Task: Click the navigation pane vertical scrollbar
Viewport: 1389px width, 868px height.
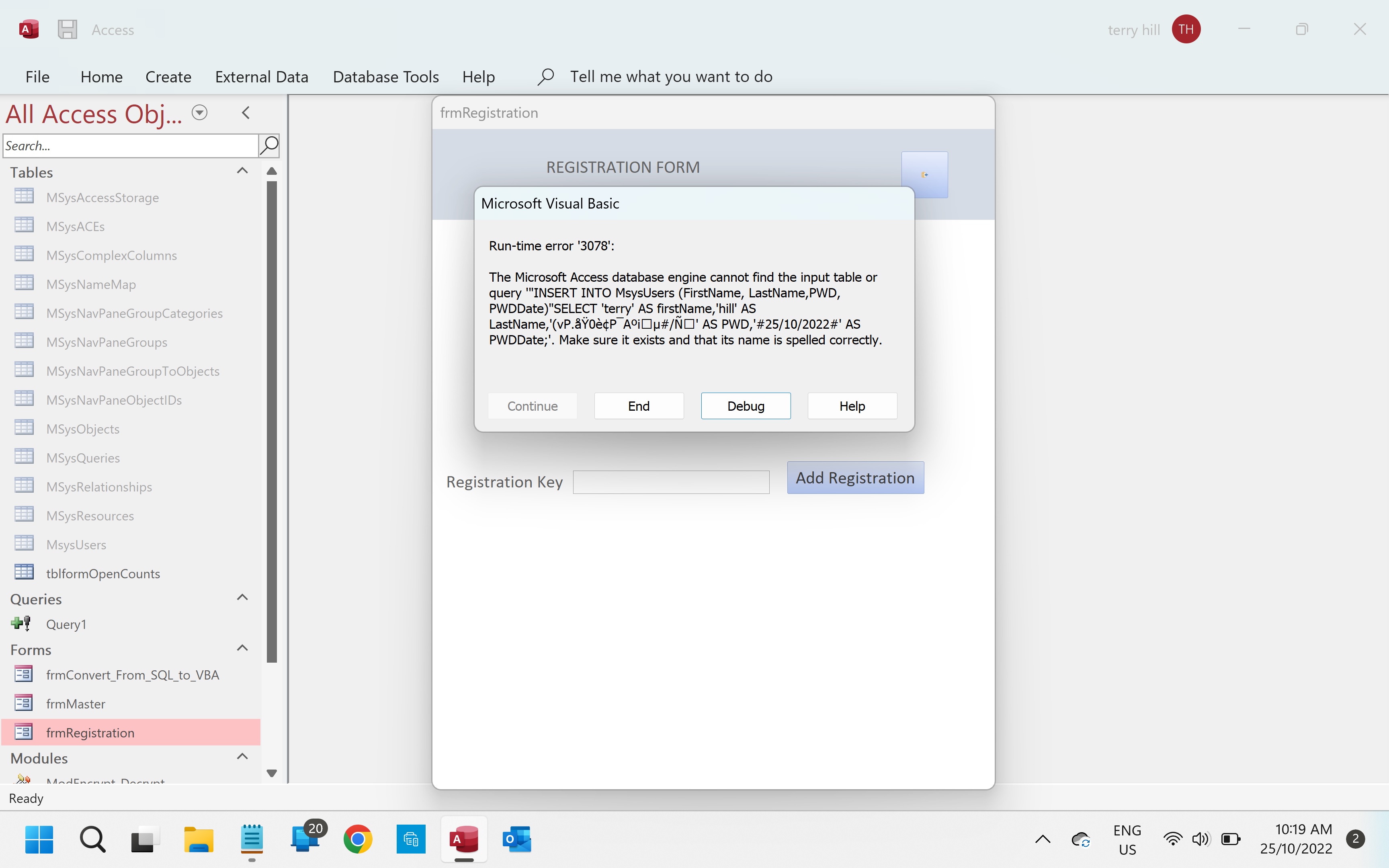Action: click(272, 422)
